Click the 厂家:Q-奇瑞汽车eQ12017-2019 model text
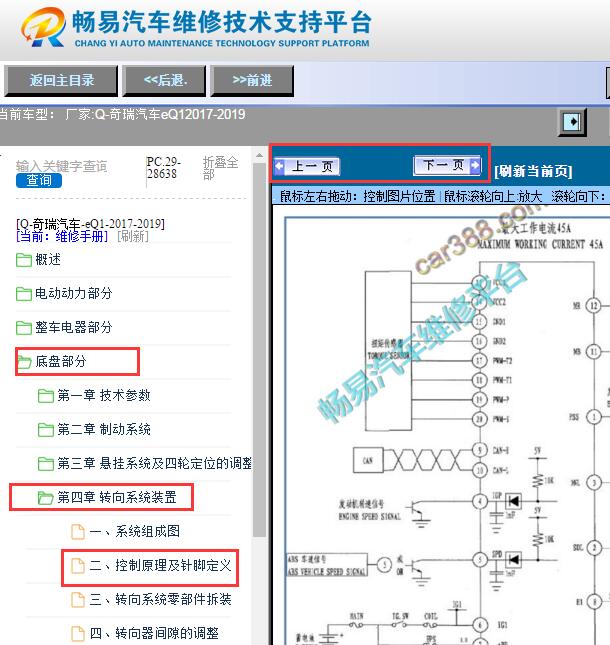 pos(155,114)
